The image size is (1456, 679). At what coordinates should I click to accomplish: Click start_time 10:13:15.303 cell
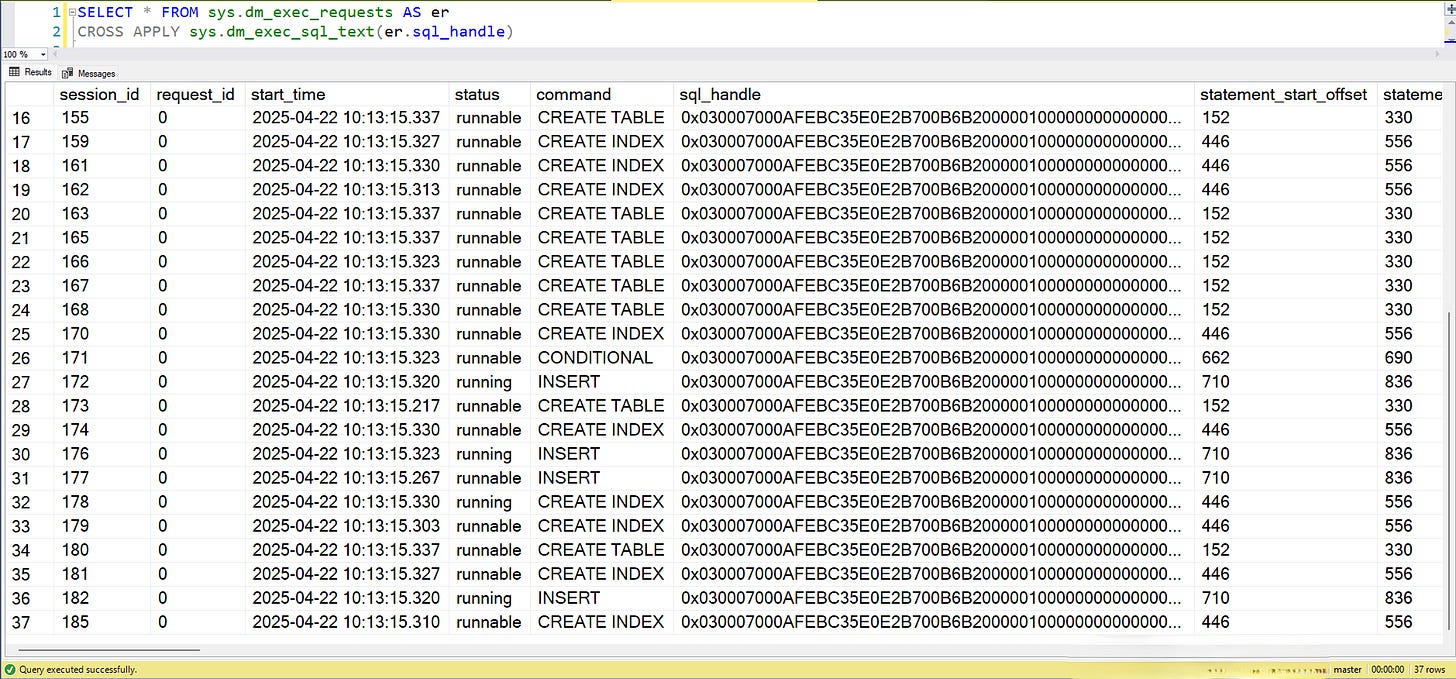pyautogui.click(x=347, y=526)
